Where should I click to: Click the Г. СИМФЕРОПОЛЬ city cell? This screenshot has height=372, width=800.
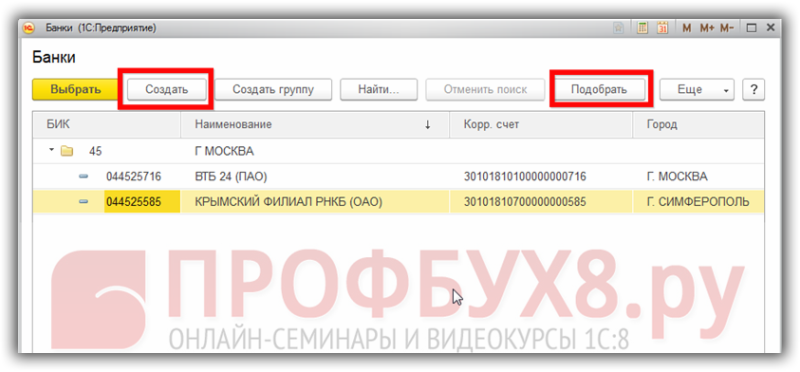697,202
